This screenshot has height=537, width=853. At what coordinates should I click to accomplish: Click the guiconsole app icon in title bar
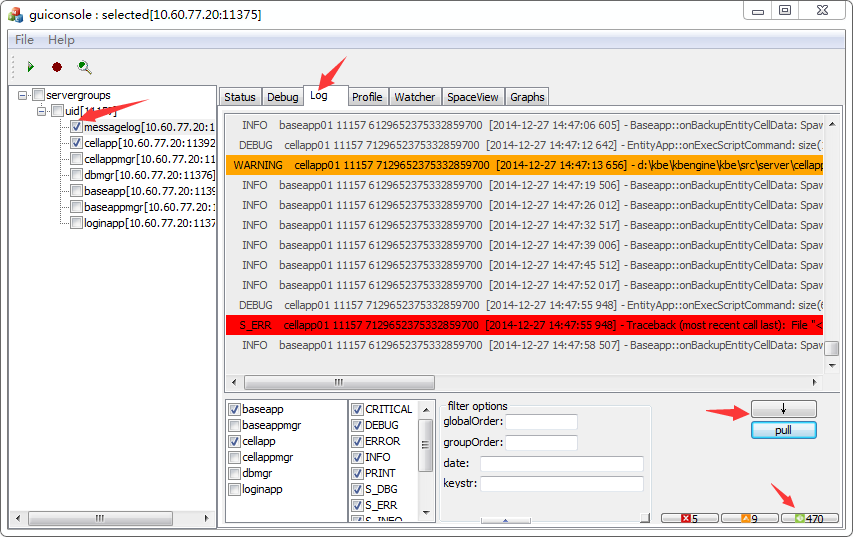[x=16, y=10]
